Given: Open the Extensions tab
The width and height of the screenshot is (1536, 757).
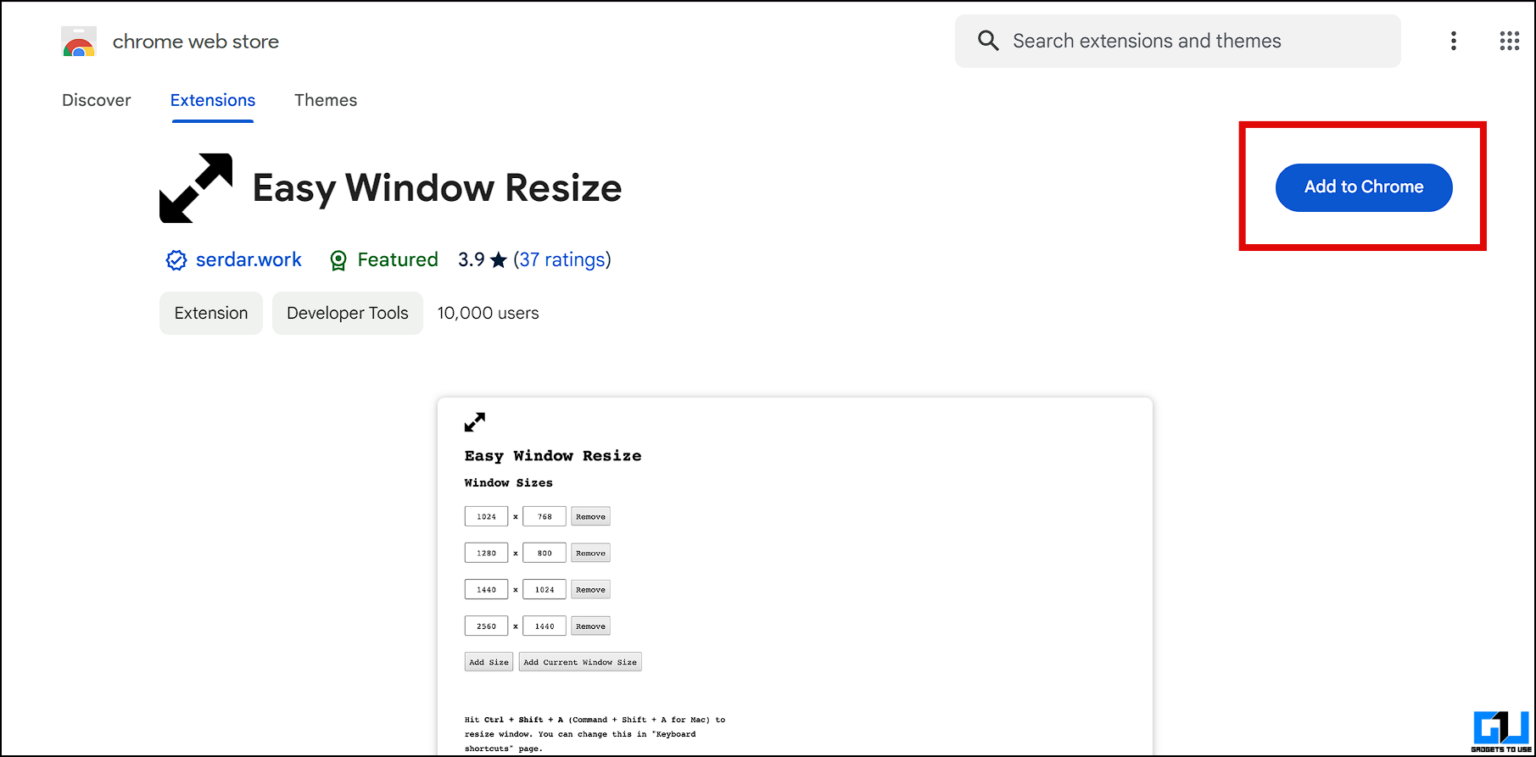Looking at the screenshot, I should (x=212, y=100).
